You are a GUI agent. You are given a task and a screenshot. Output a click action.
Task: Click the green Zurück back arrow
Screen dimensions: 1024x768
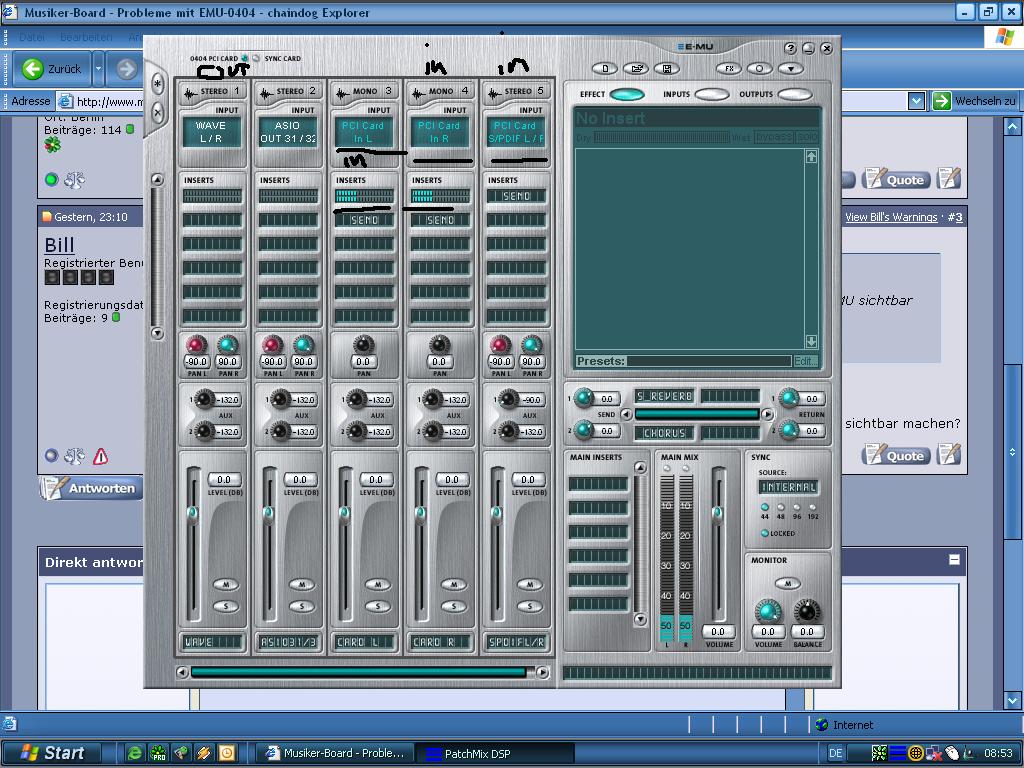point(32,69)
